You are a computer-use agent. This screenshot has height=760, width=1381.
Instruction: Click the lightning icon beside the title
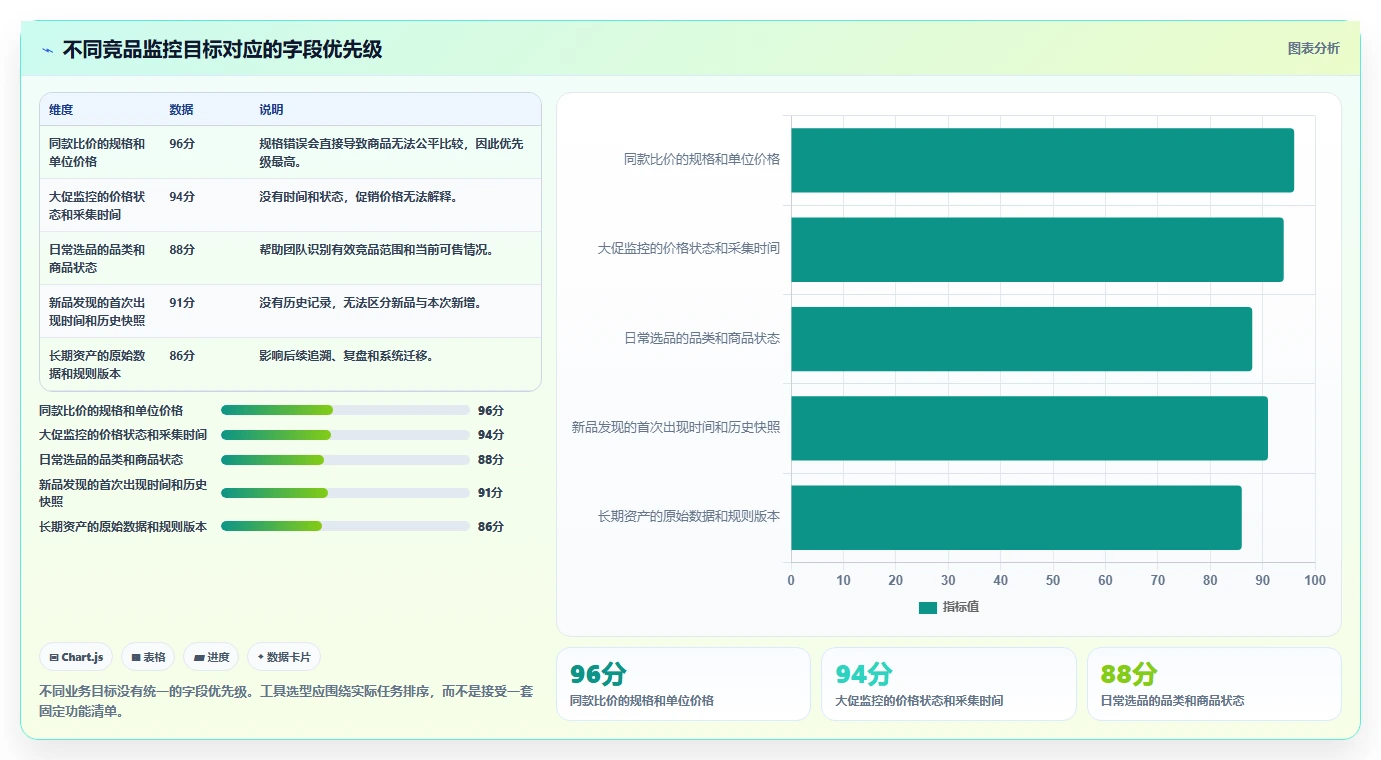coord(47,50)
